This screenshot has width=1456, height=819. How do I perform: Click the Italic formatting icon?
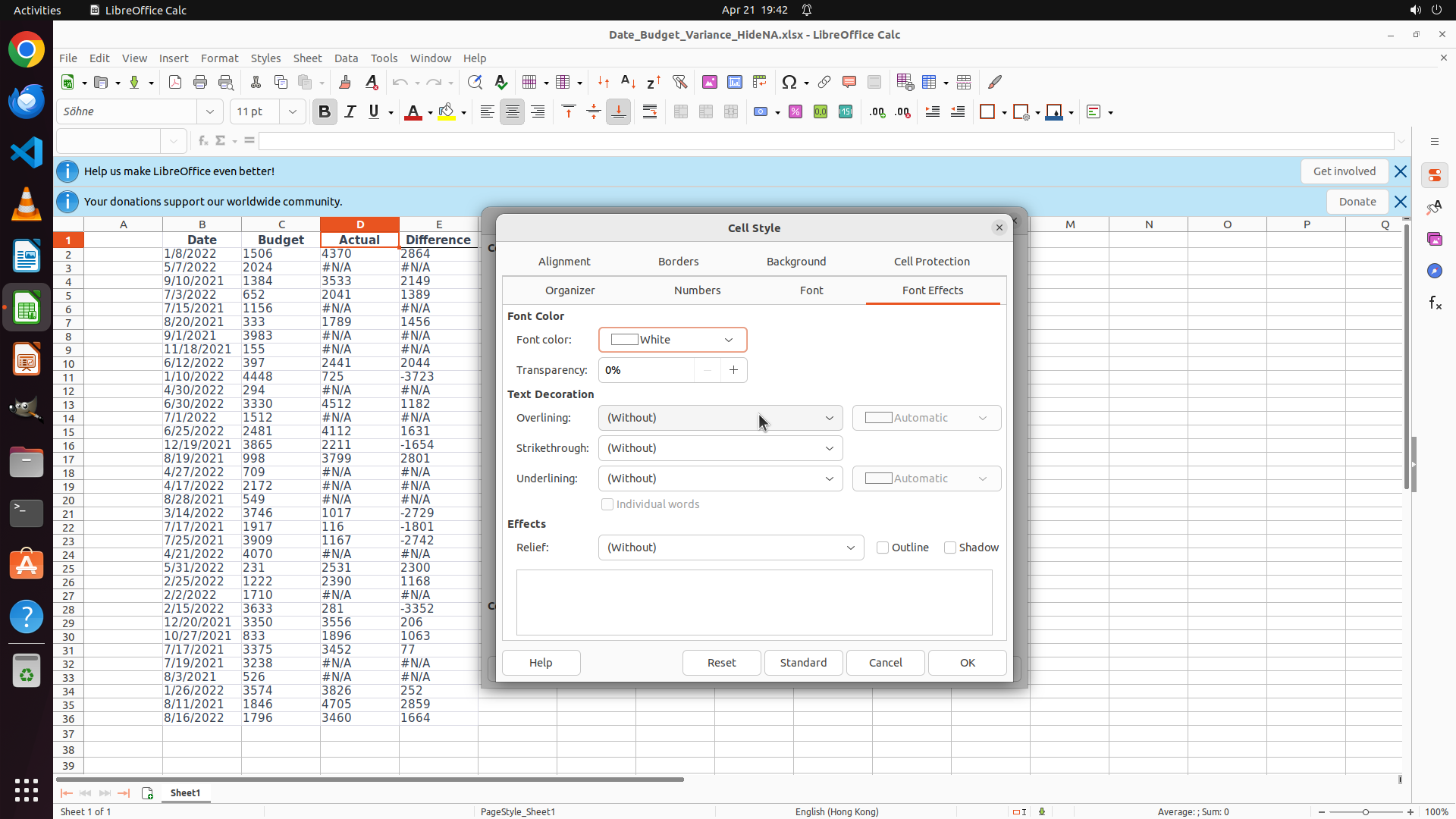point(350,111)
